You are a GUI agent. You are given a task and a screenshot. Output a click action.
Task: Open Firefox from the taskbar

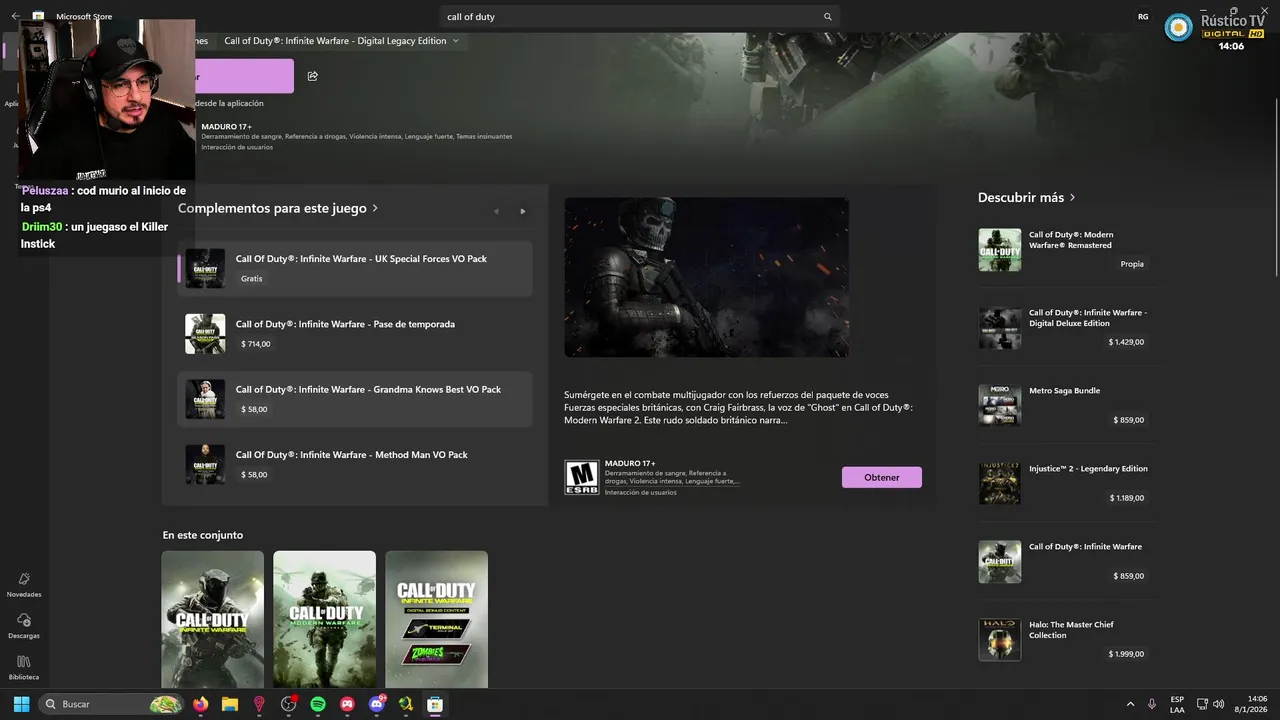coord(200,704)
